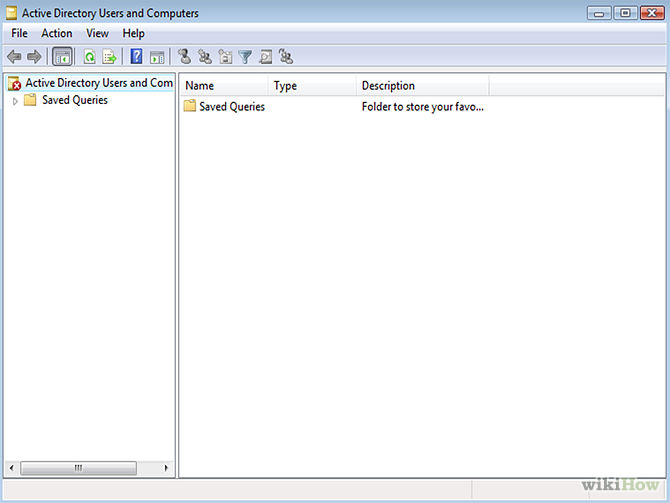Open the Help menu
The image size is (670, 503).
coord(133,33)
